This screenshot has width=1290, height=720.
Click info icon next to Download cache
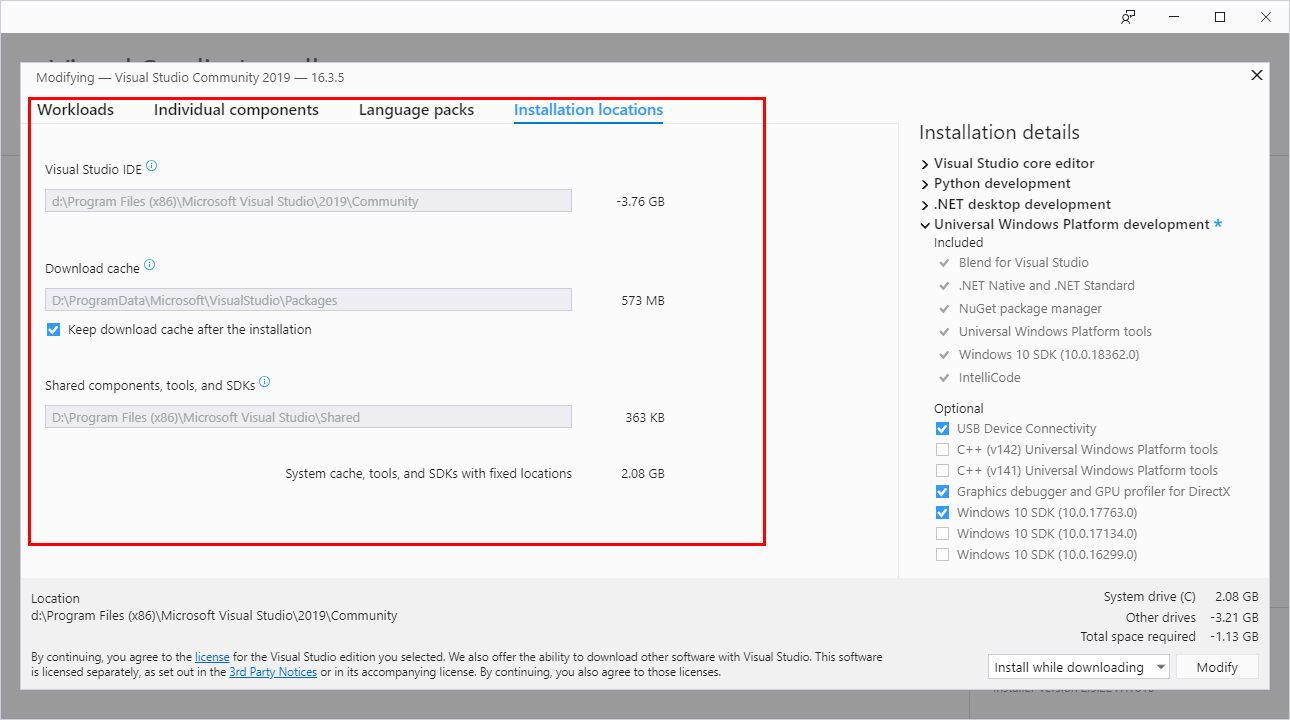click(x=150, y=265)
